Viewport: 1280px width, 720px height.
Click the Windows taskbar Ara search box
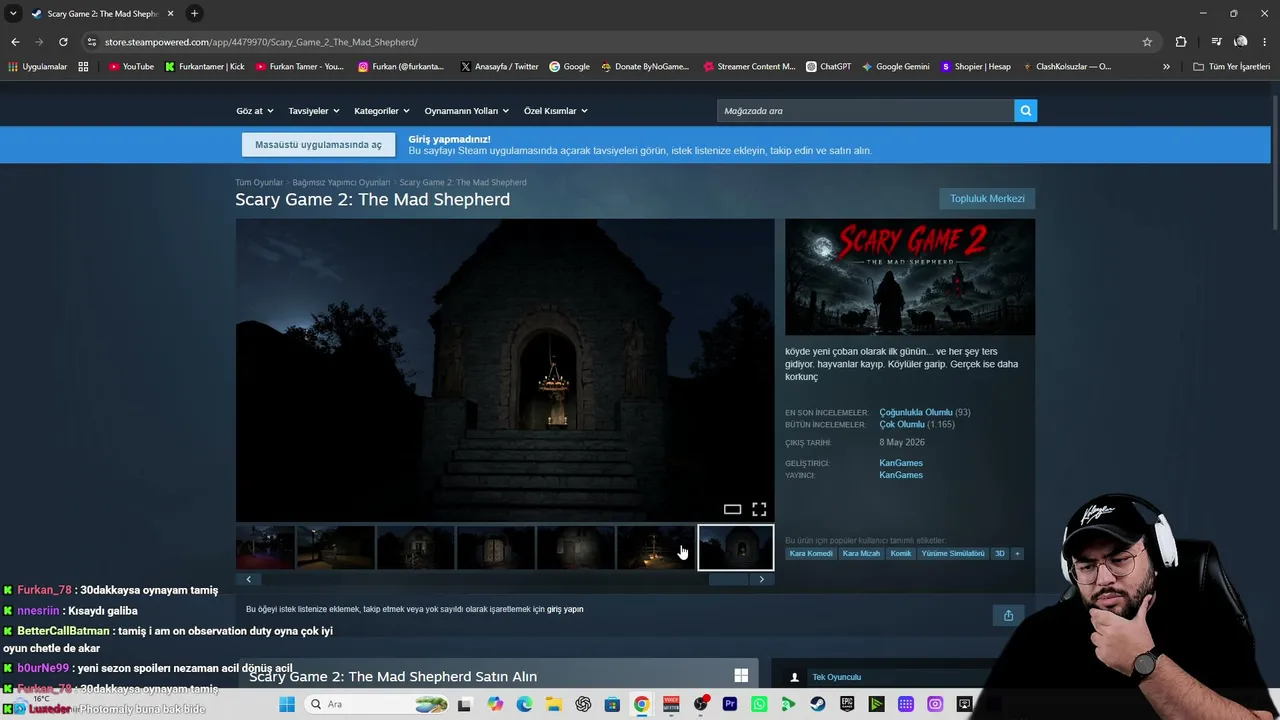[x=376, y=704]
